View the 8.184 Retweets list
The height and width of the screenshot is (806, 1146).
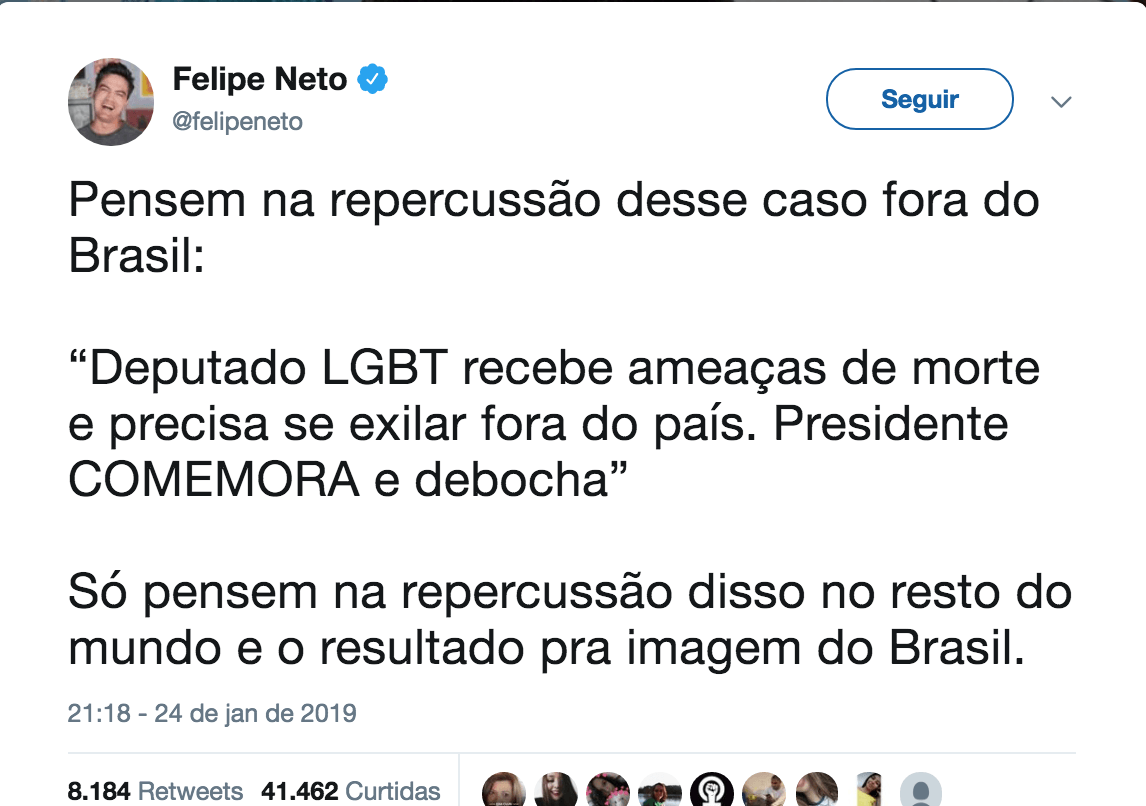155,791
